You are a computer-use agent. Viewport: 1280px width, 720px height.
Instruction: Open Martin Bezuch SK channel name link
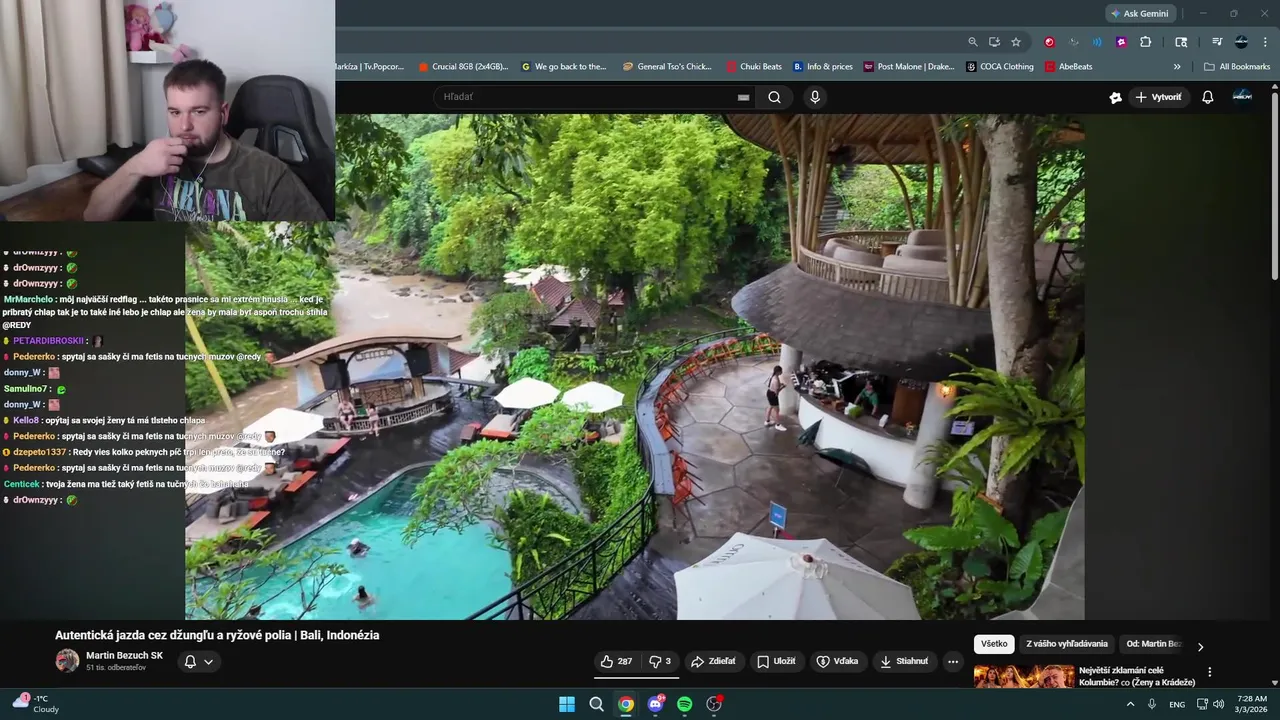point(124,655)
